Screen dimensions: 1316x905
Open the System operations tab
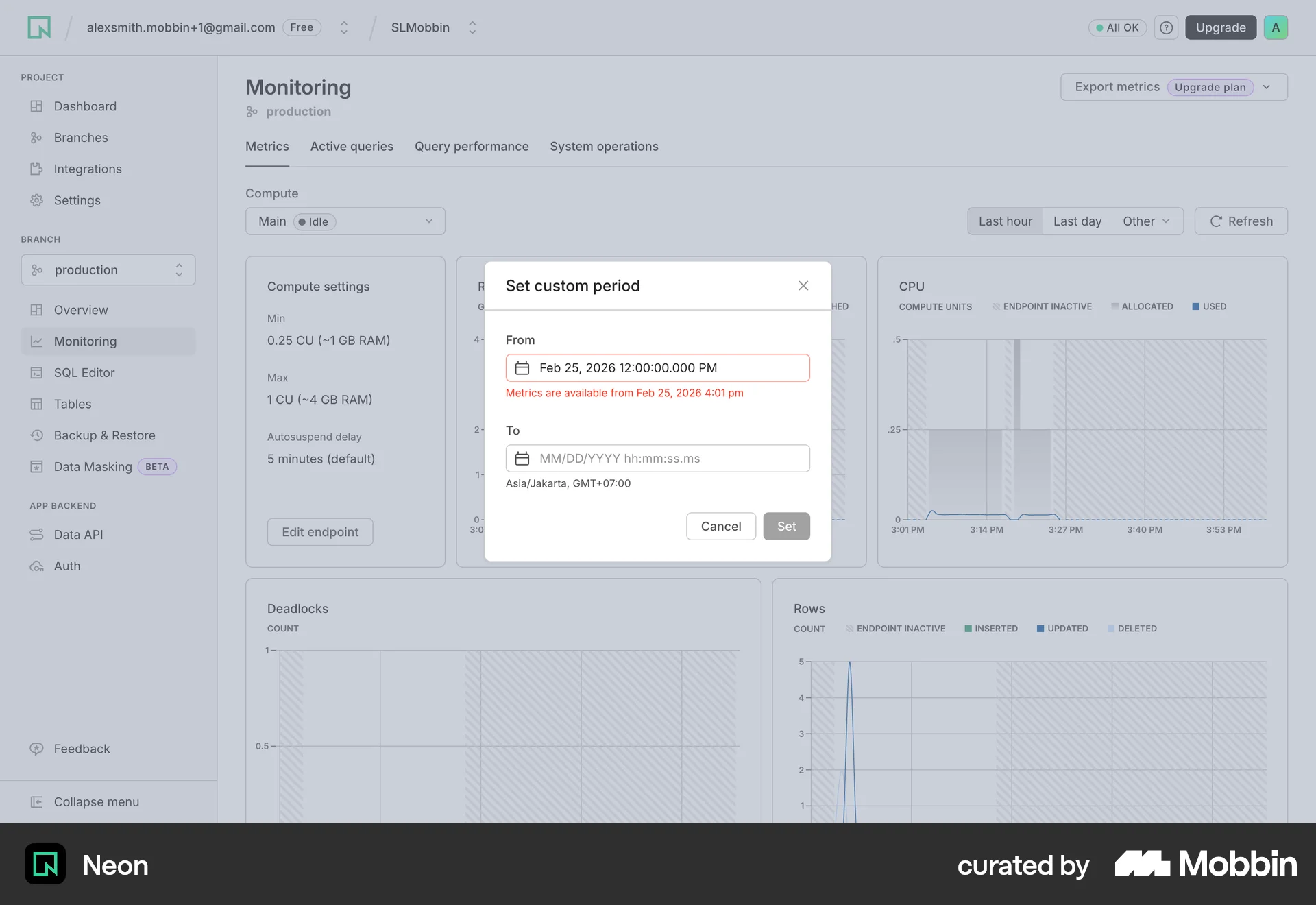604,147
